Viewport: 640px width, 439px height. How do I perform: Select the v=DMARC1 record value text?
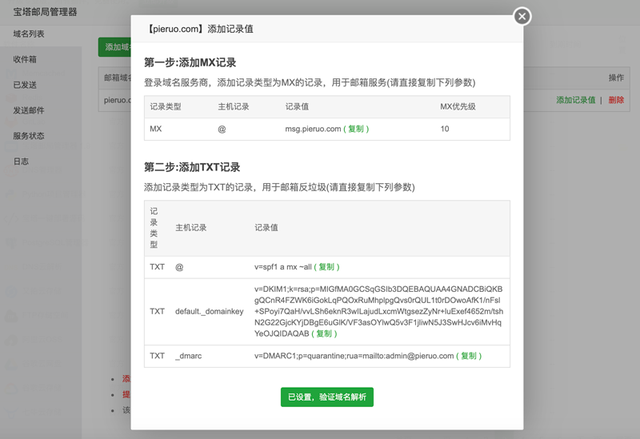coord(354,356)
